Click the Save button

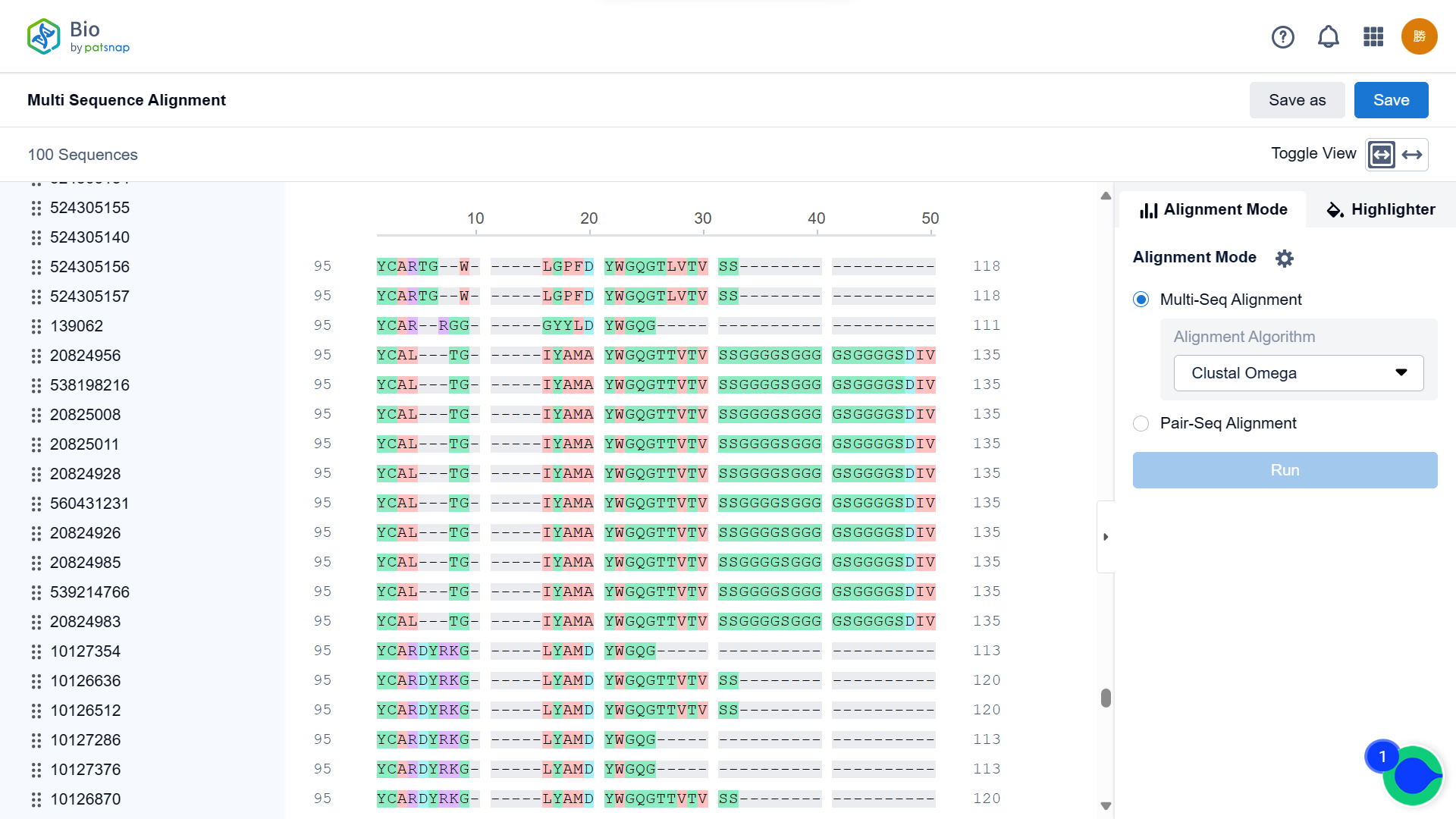click(x=1391, y=100)
